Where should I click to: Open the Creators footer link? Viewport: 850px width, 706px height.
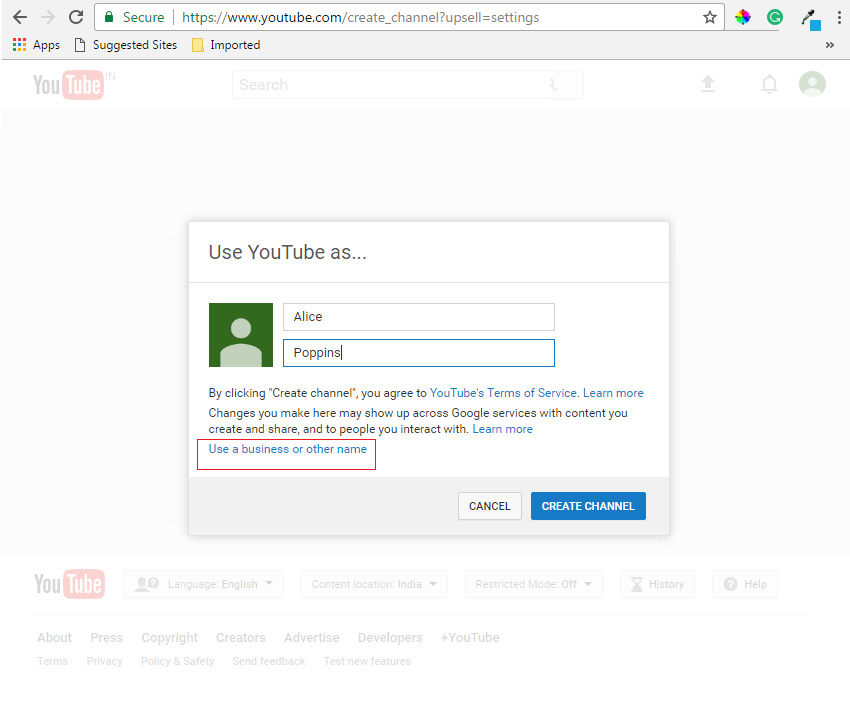coord(241,638)
